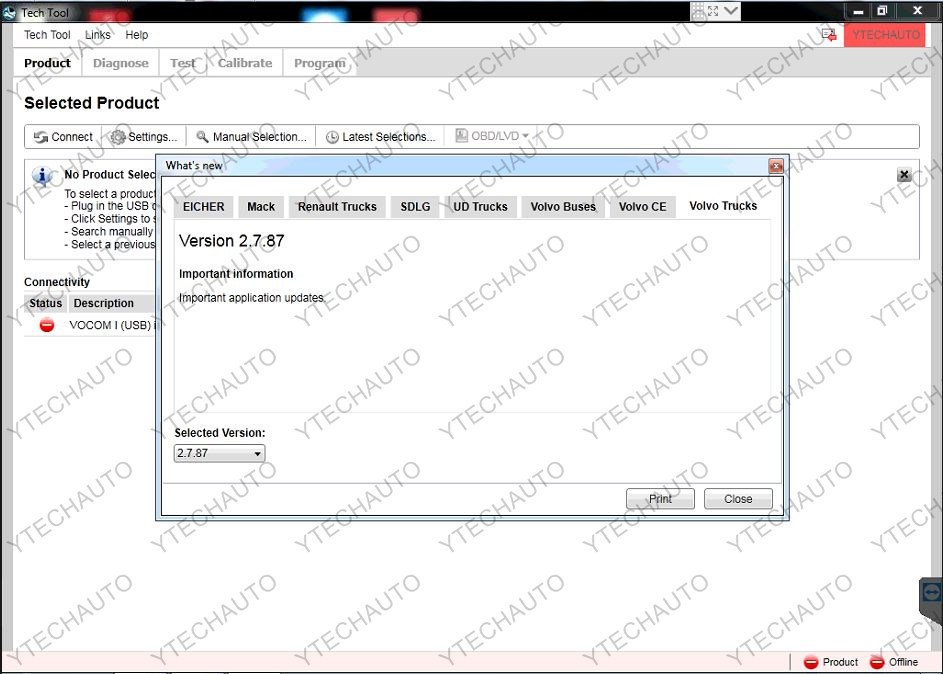Switch to the Diagnose tab
943x674 pixels.
point(120,62)
